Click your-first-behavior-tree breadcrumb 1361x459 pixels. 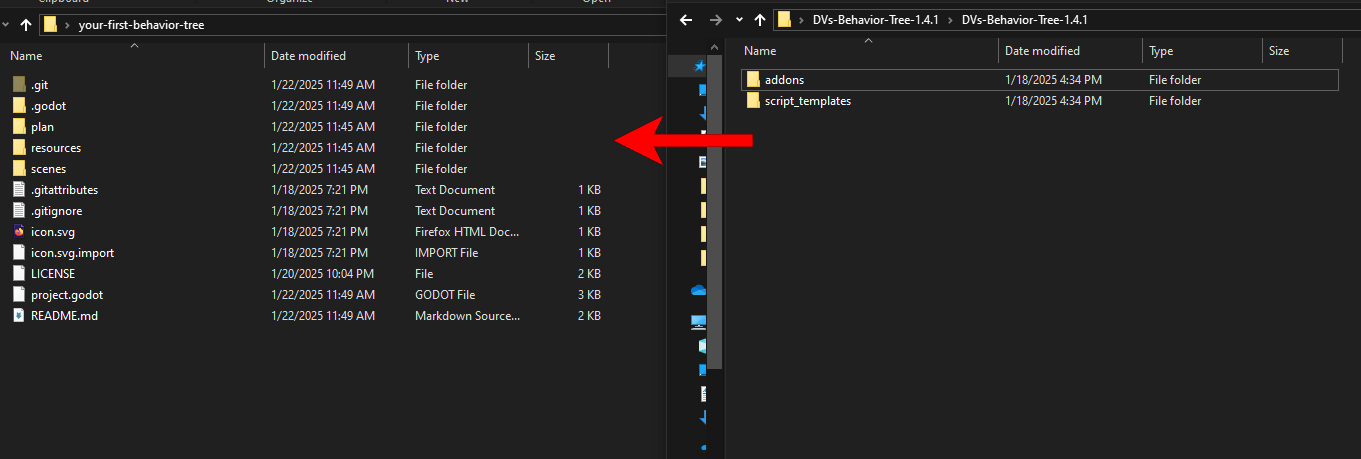tap(141, 24)
